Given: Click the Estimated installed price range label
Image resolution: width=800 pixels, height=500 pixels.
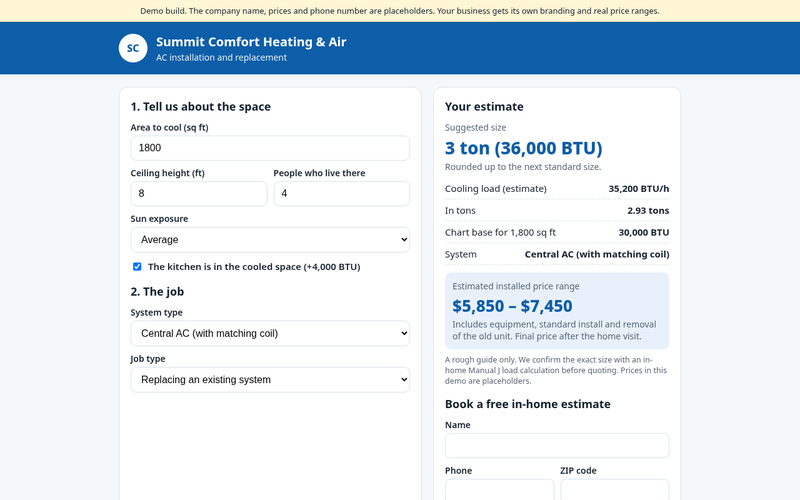Looking at the screenshot, I should pyautogui.click(x=516, y=286).
